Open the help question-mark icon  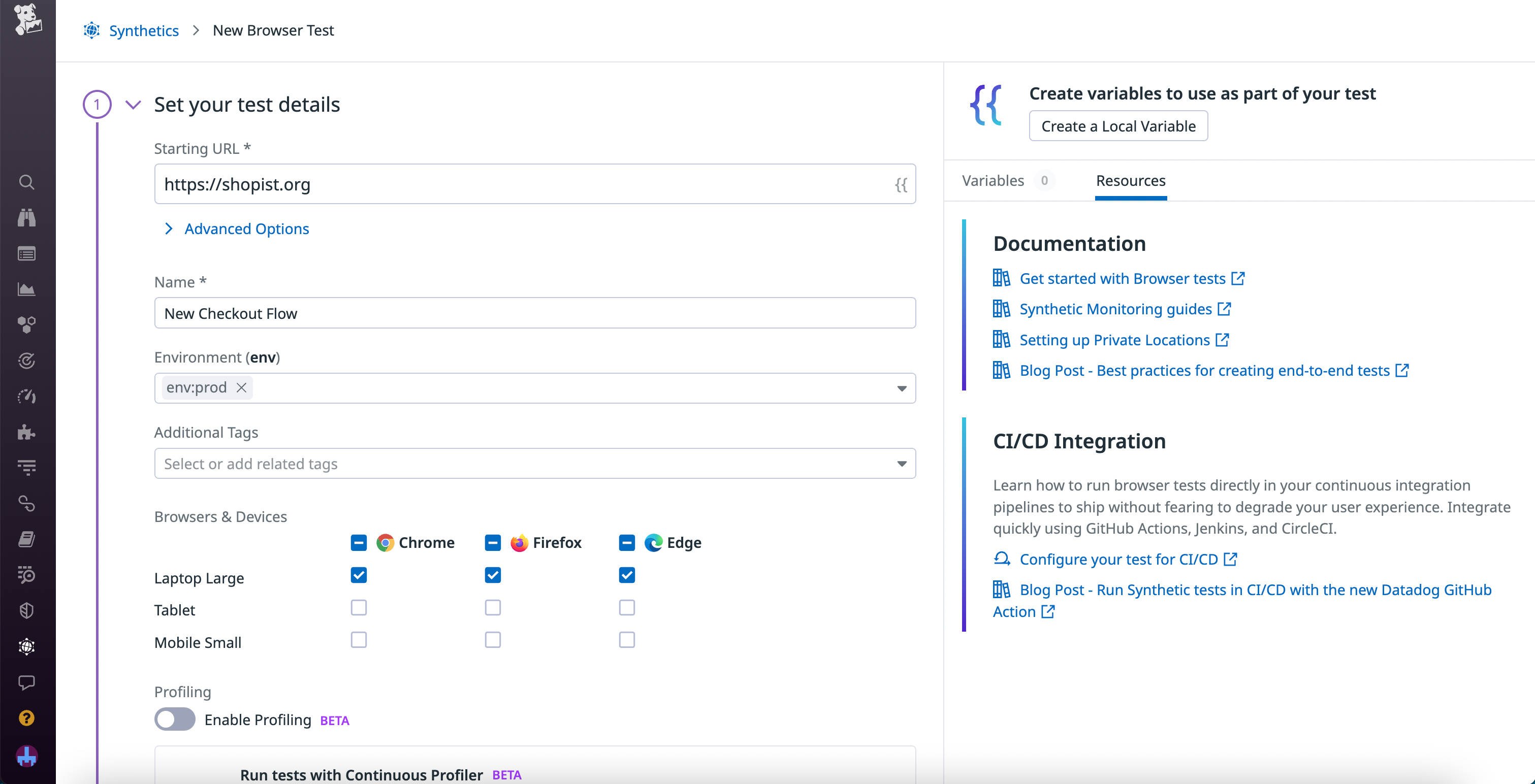27,718
